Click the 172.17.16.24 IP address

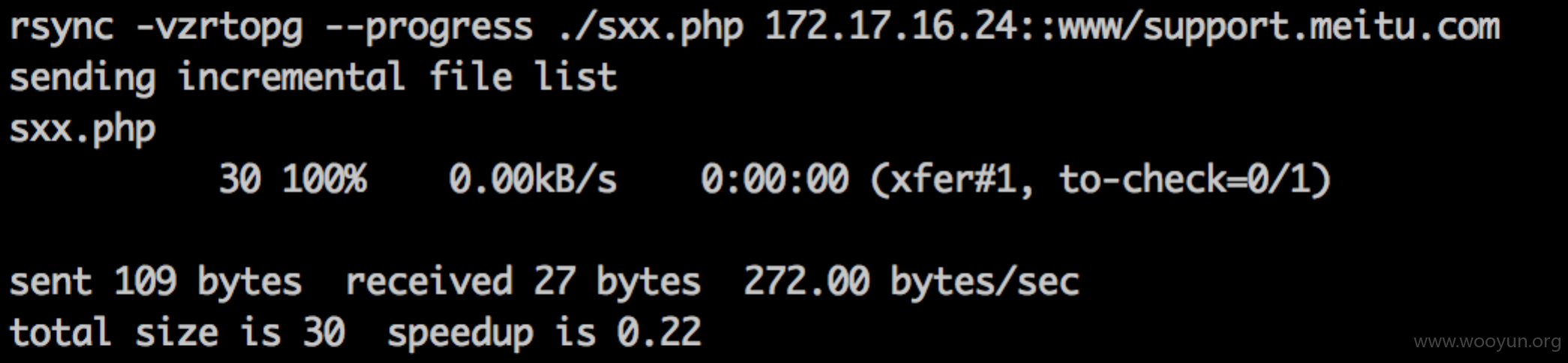pyautogui.click(x=890, y=27)
